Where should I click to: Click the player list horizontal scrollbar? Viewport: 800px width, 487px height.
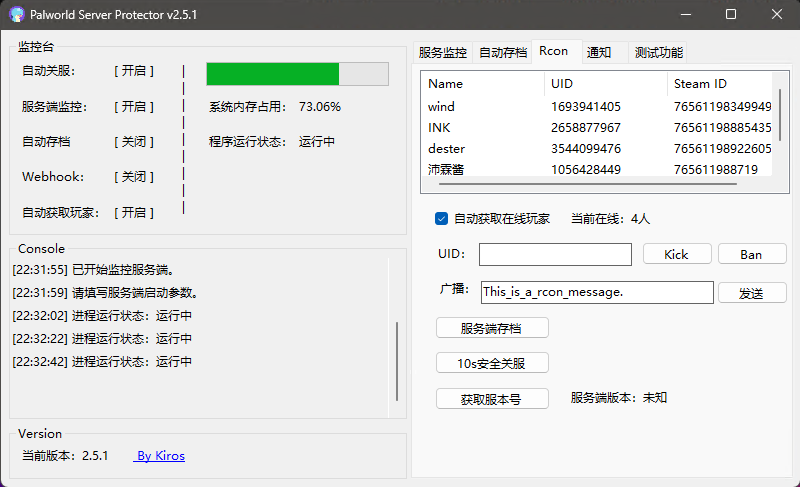[588, 184]
